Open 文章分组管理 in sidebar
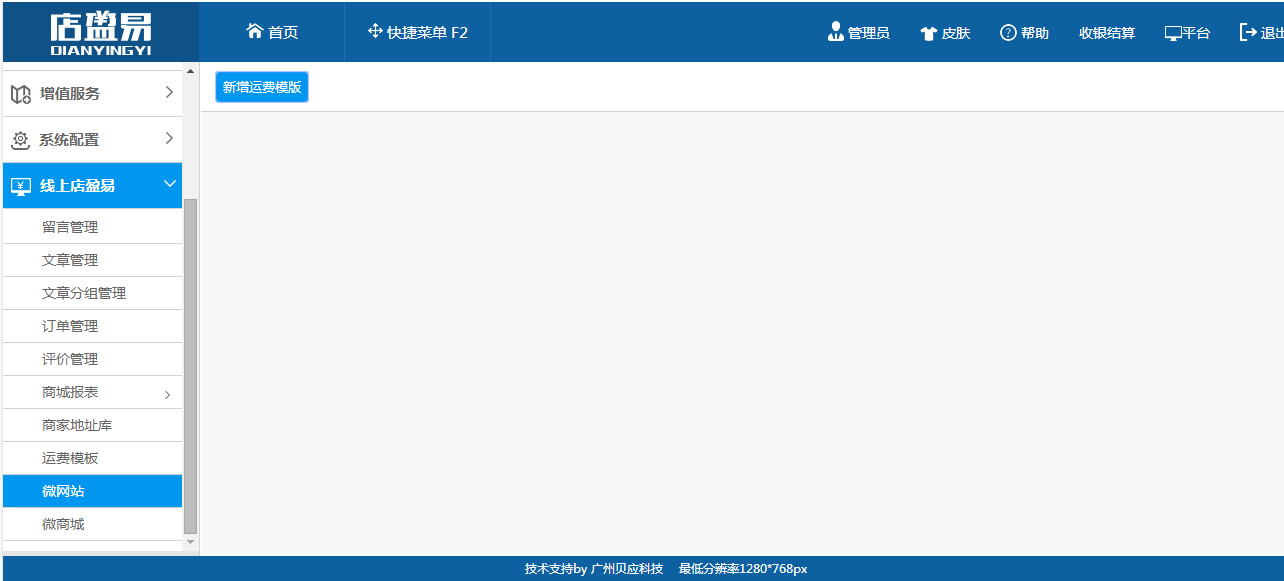This screenshot has width=1284, height=581. (x=93, y=293)
